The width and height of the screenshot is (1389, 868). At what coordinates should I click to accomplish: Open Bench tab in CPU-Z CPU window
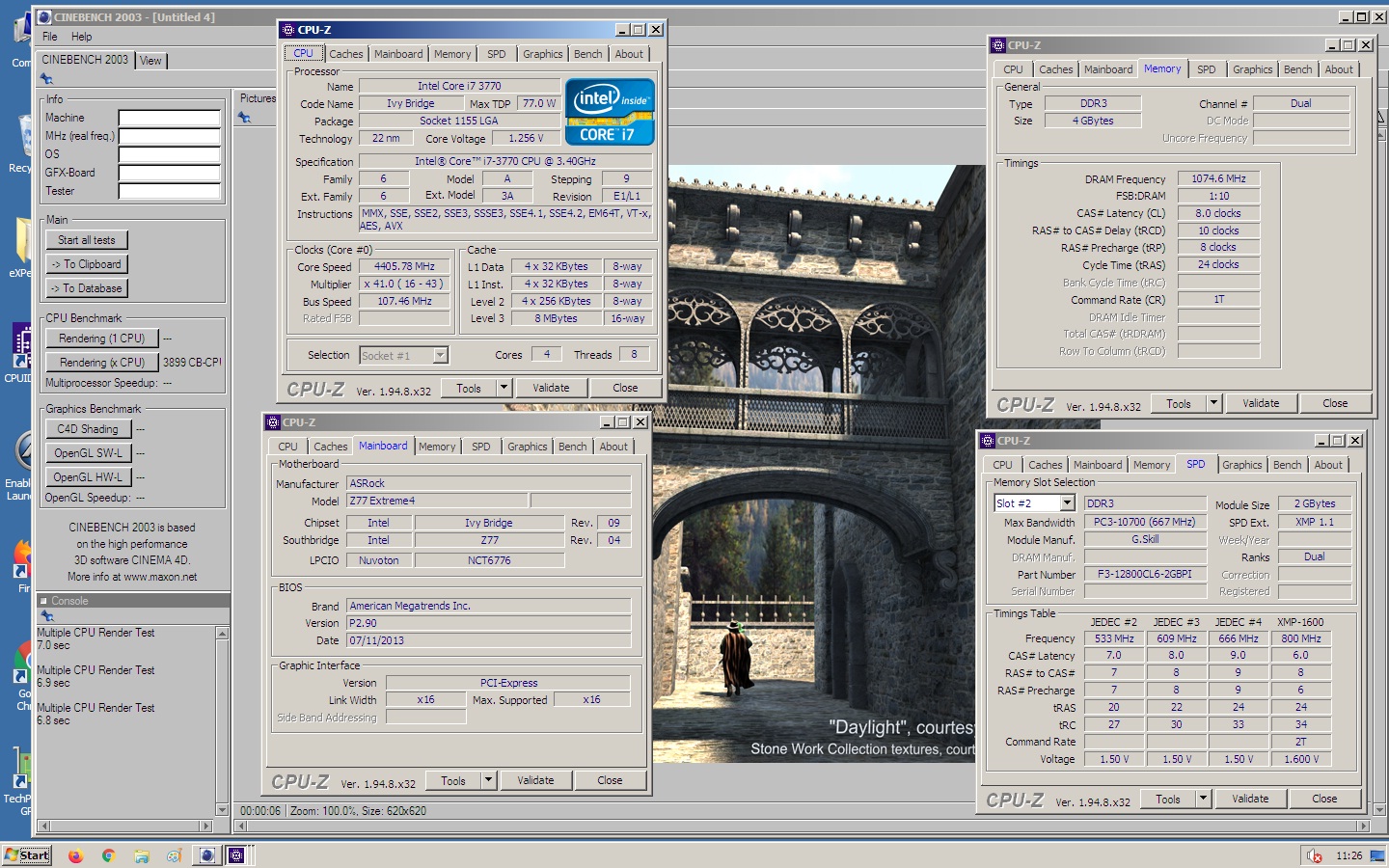587,54
